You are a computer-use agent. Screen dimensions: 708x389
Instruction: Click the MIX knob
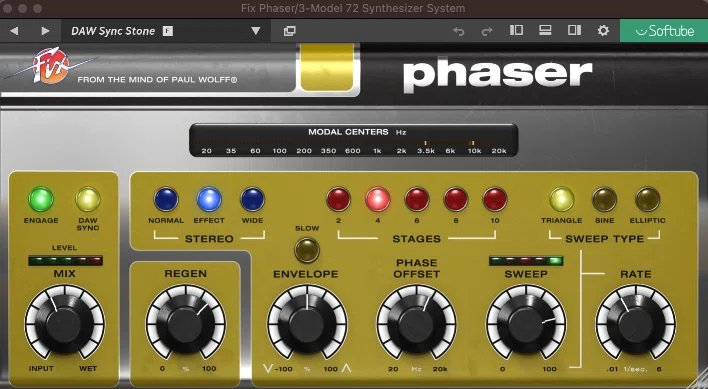(65, 324)
